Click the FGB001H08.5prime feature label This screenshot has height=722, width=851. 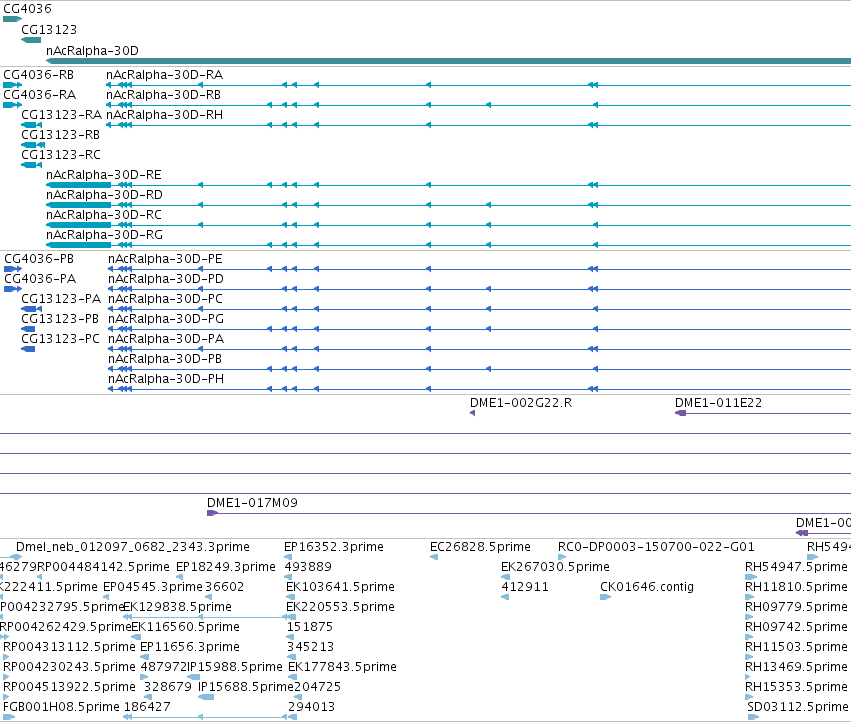(x=61, y=707)
